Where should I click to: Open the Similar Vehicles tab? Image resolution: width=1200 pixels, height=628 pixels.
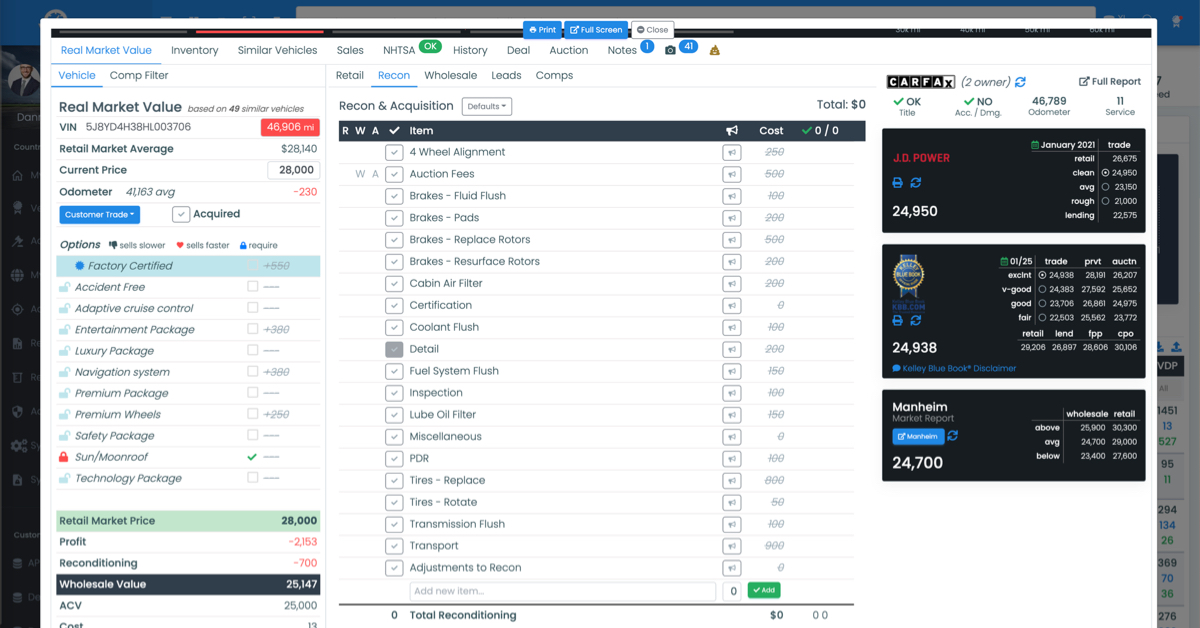(x=277, y=50)
